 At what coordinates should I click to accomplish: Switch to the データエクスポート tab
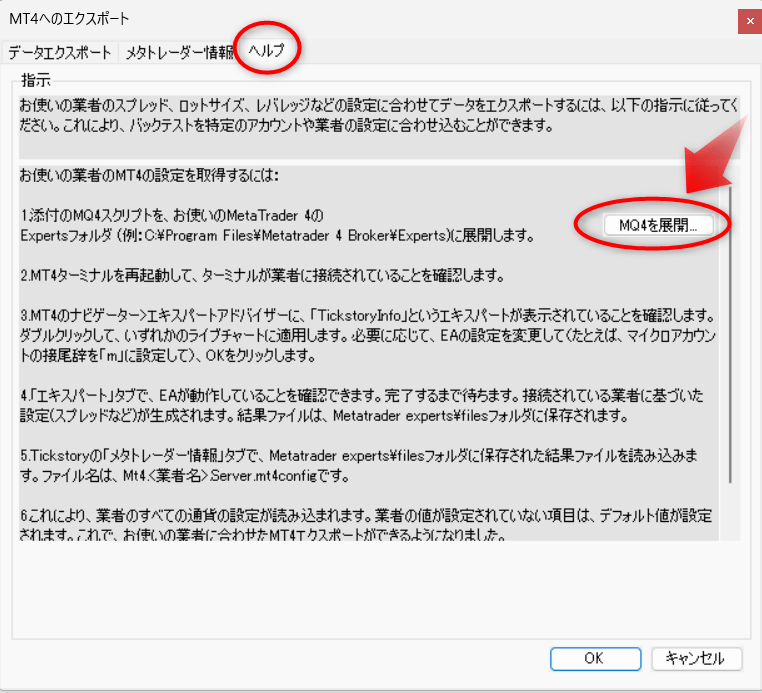pos(59,52)
